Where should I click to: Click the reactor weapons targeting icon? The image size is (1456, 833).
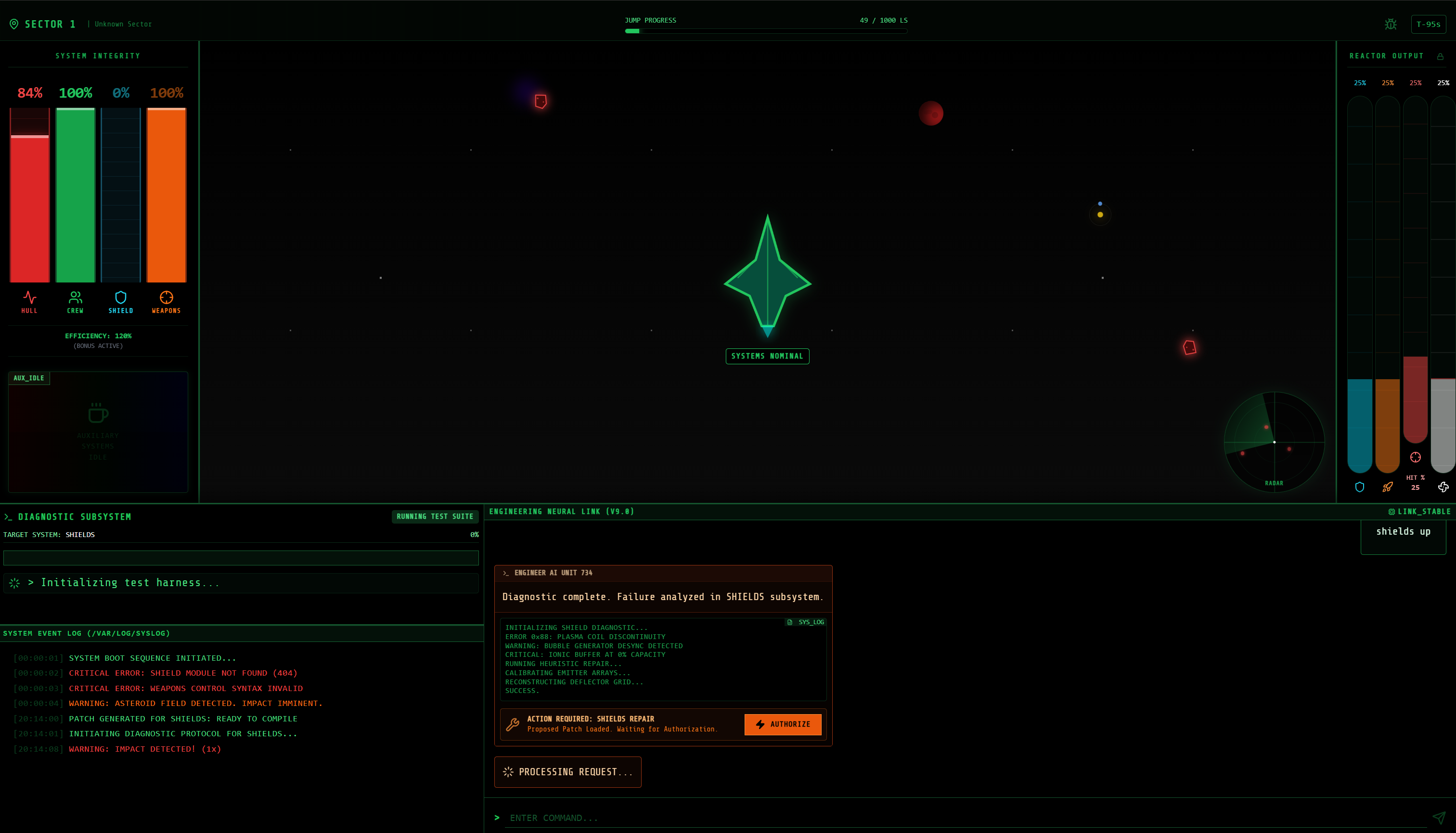click(x=1415, y=457)
